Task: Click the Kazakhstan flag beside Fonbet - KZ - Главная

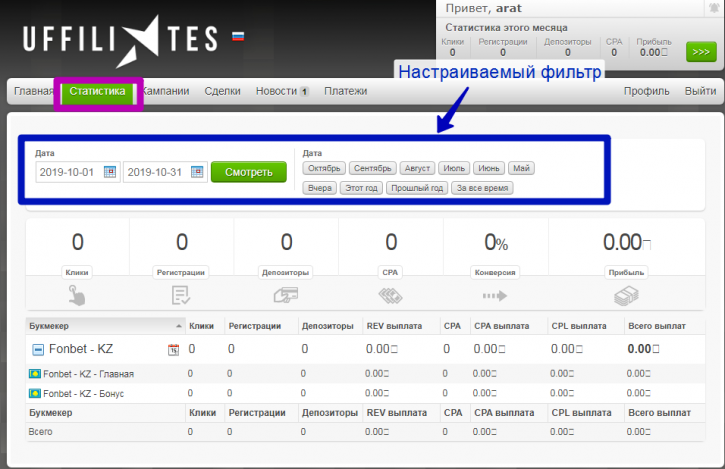Action: (35, 374)
